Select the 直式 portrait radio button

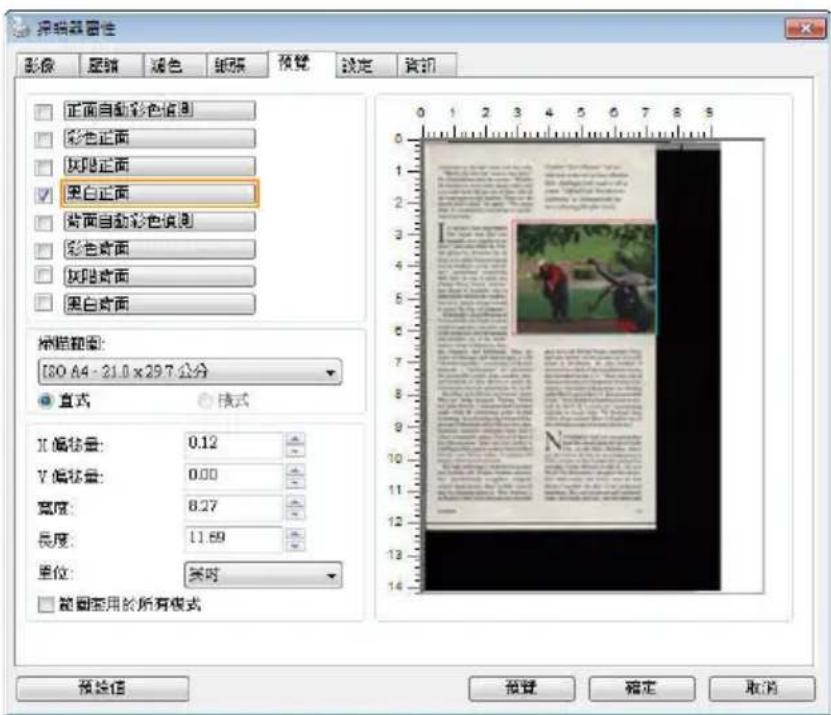[x=46, y=401]
